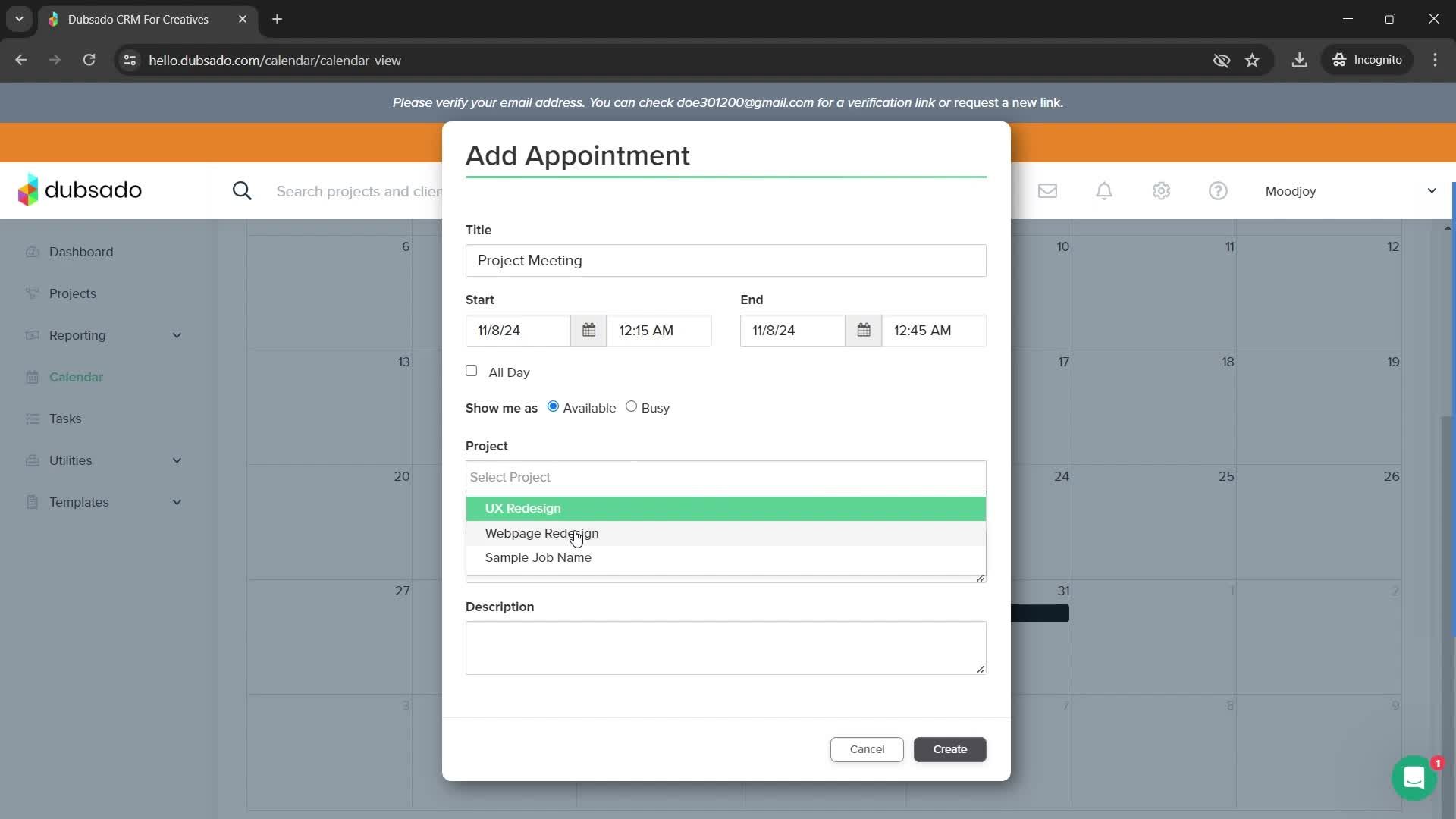The height and width of the screenshot is (819, 1456).
Task: Open Templates in the sidebar
Action: (x=79, y=502)
